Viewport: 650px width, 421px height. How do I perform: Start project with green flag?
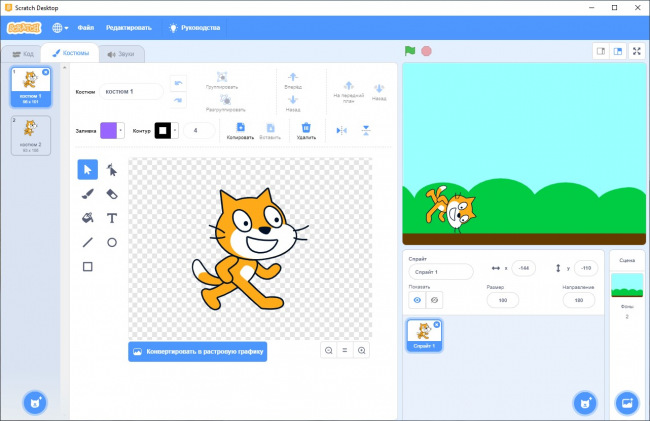[410, 51]
